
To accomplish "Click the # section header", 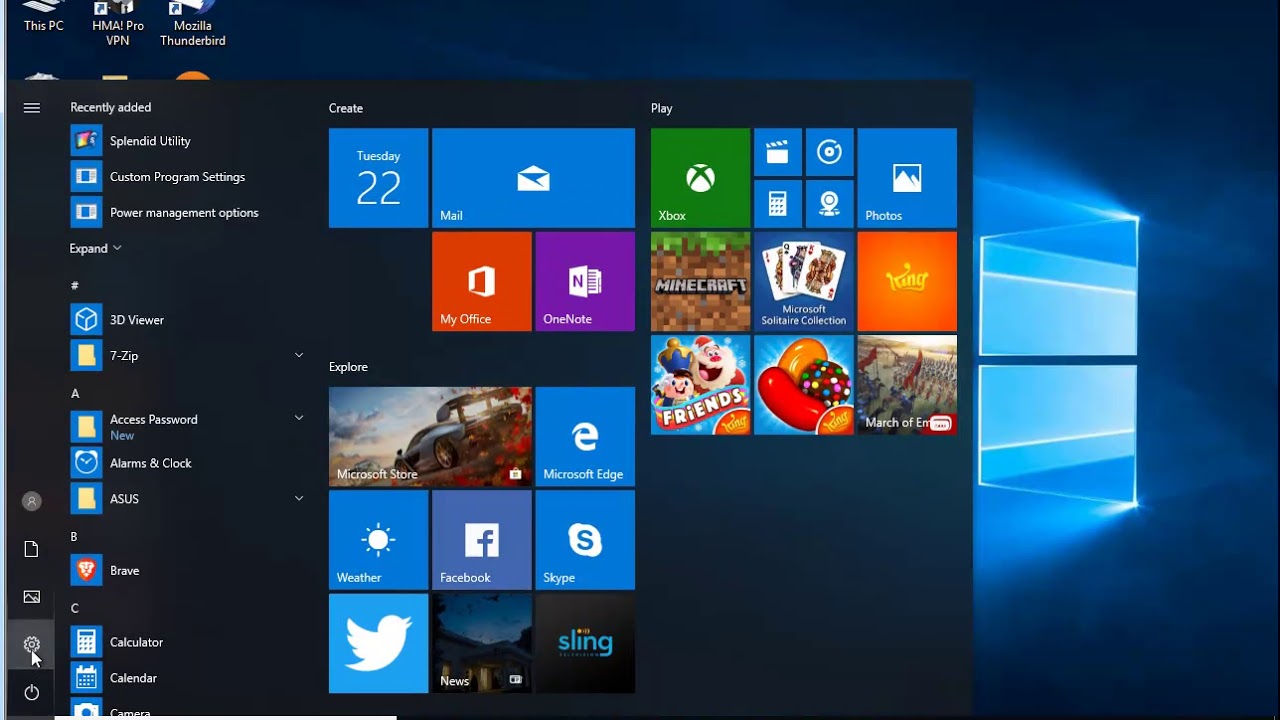I will point(74,286).
